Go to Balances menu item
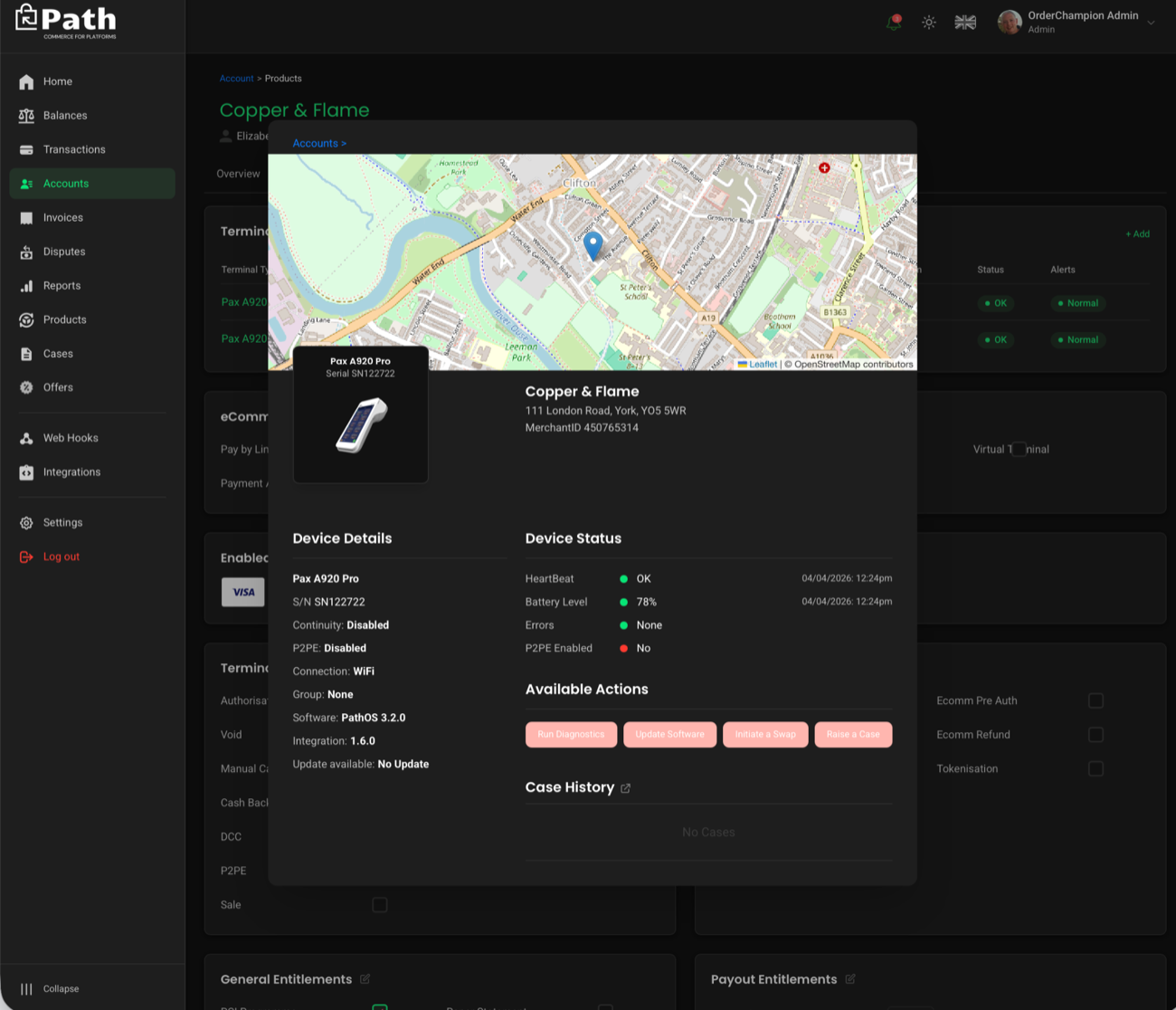Image resolution: width=1176 pixels, height=1010 pixels. click(65, 116)
